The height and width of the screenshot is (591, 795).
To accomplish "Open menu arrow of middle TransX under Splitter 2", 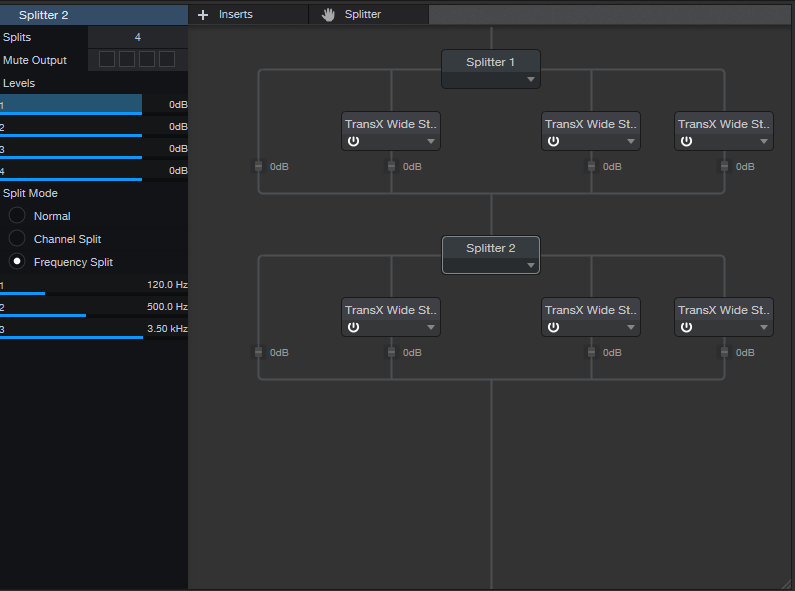I will click(631, 327).
